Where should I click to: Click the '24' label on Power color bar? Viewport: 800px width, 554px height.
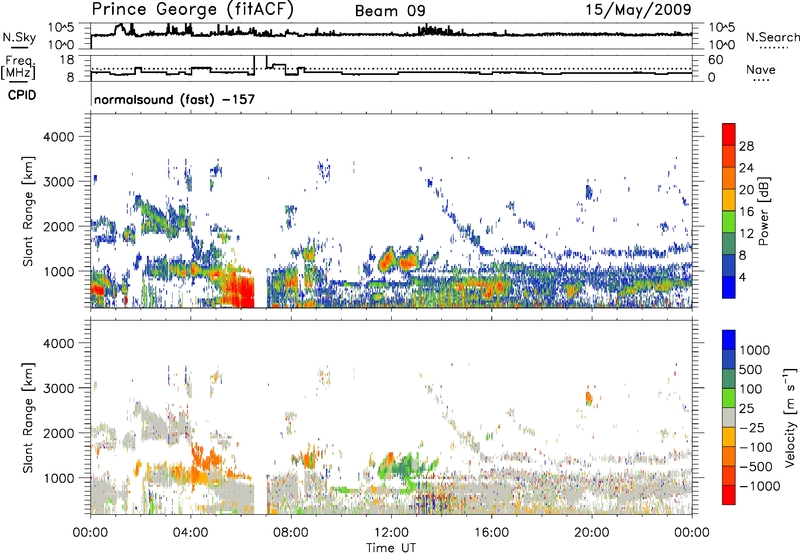(746, 168)
